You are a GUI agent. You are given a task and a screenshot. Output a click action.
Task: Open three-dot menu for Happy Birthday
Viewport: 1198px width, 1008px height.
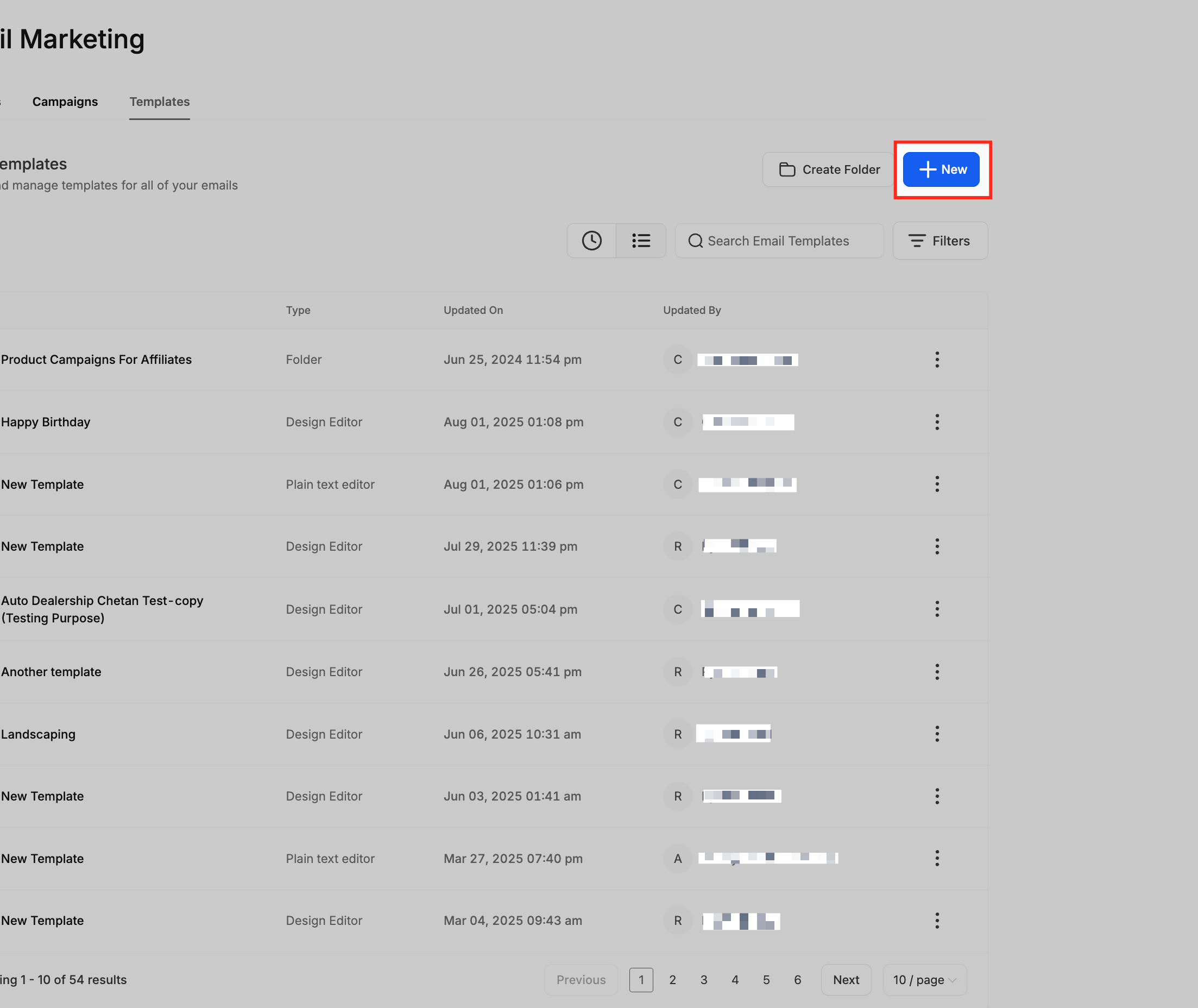tap(937, 423)
